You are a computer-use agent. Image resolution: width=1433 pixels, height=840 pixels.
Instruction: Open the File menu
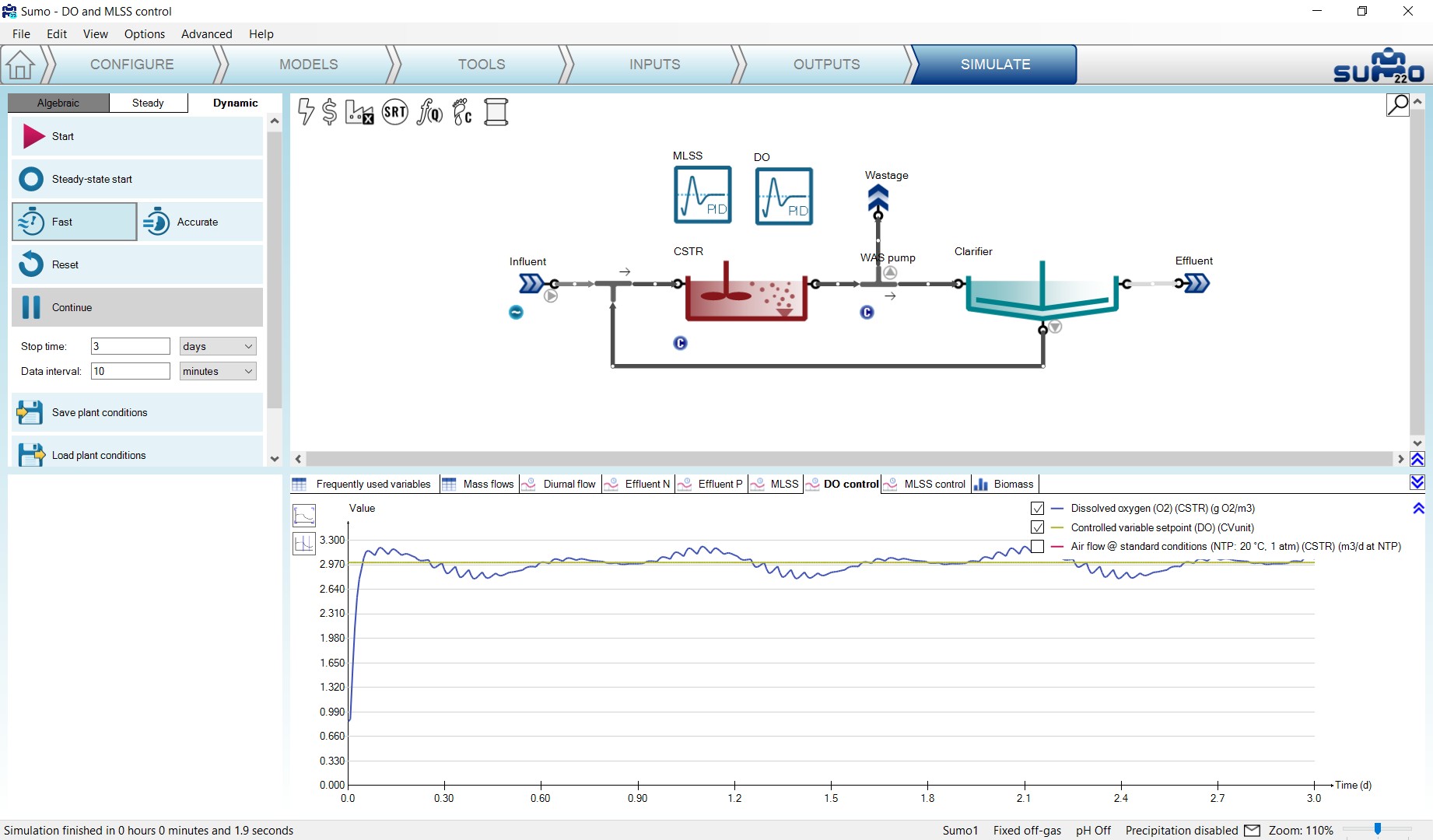tap(22, 34)
